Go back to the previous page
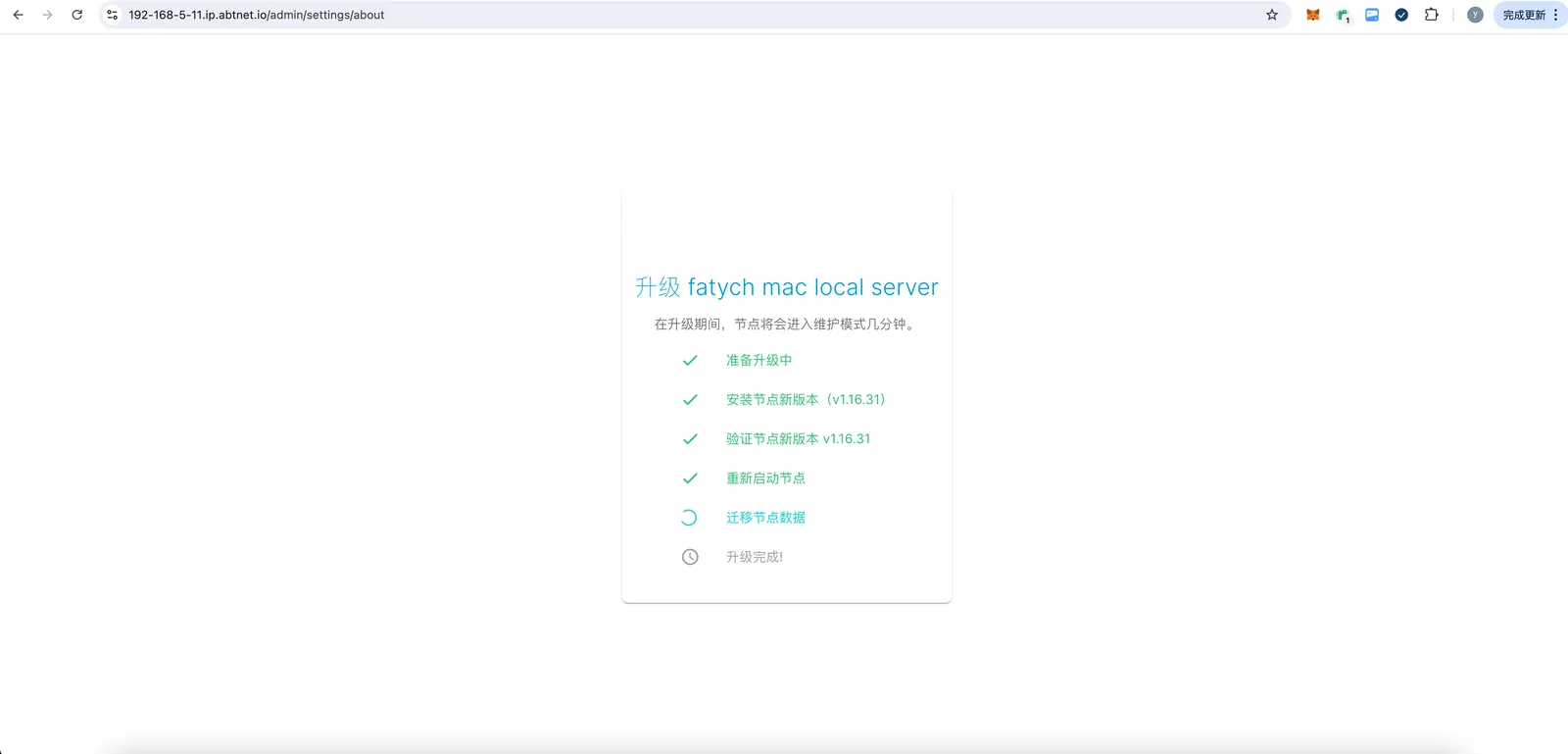This screenshot has width=1568, height=754. (x=18, y=15)
